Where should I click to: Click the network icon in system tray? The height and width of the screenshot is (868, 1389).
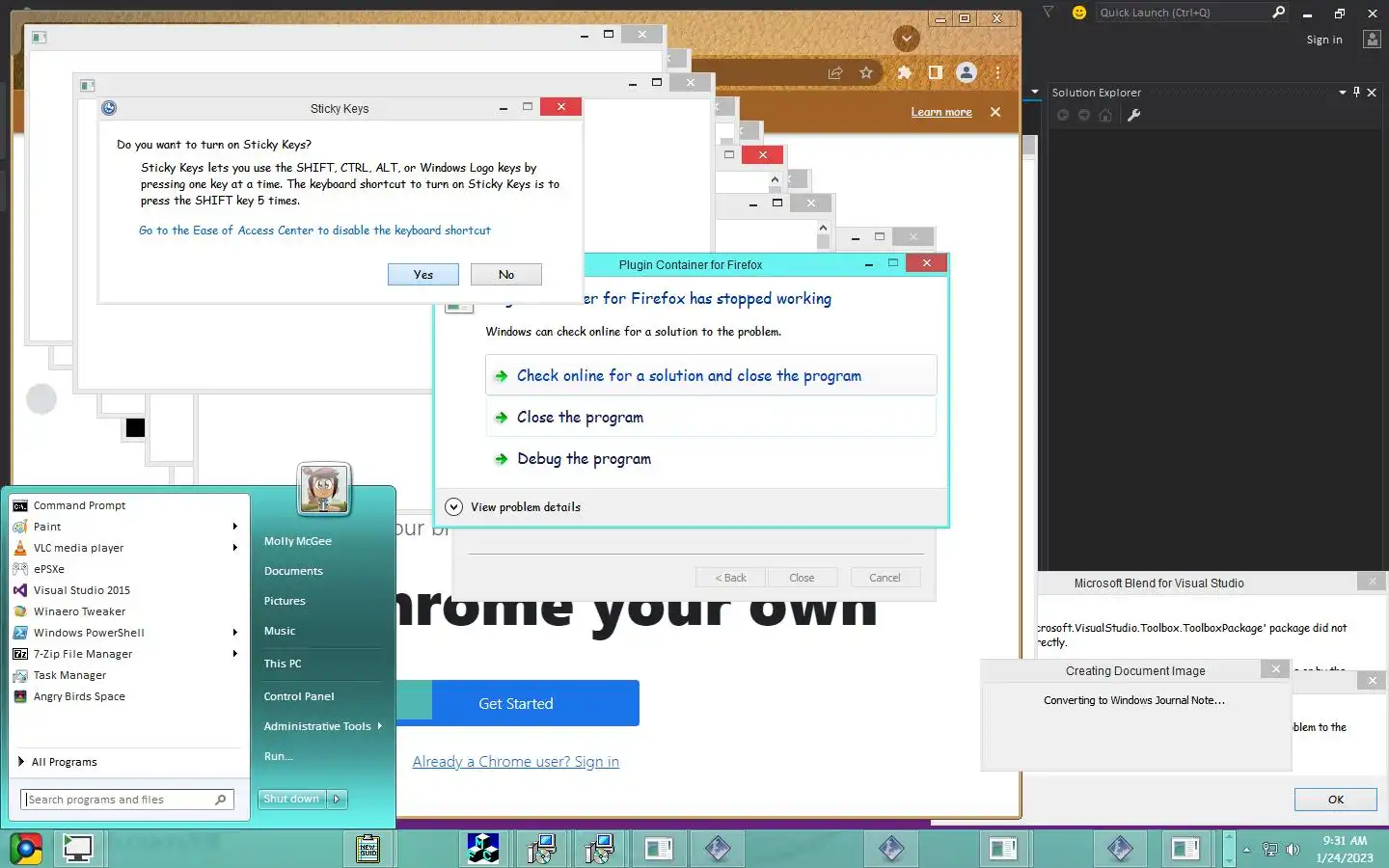tap(1270, 850)
